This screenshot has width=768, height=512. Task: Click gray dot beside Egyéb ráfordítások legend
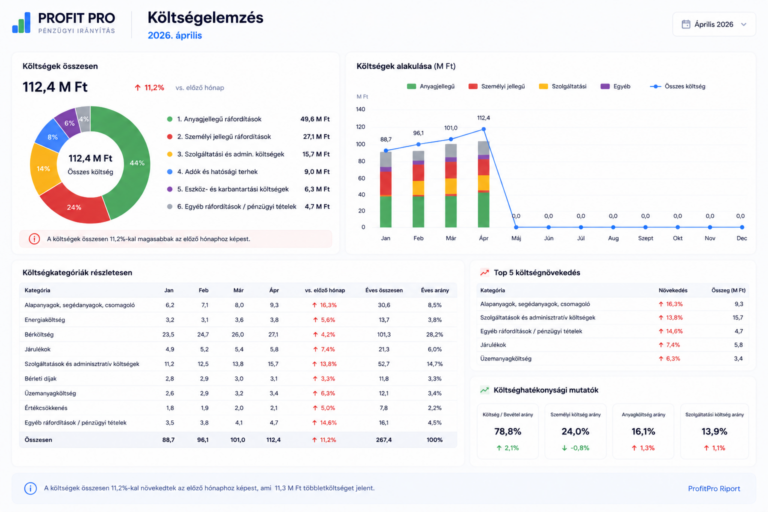point(169,207)
